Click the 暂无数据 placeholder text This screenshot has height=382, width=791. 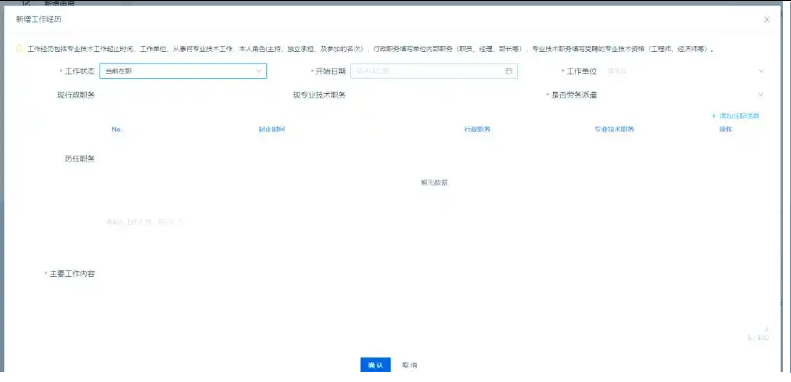(x=434, y=183)
